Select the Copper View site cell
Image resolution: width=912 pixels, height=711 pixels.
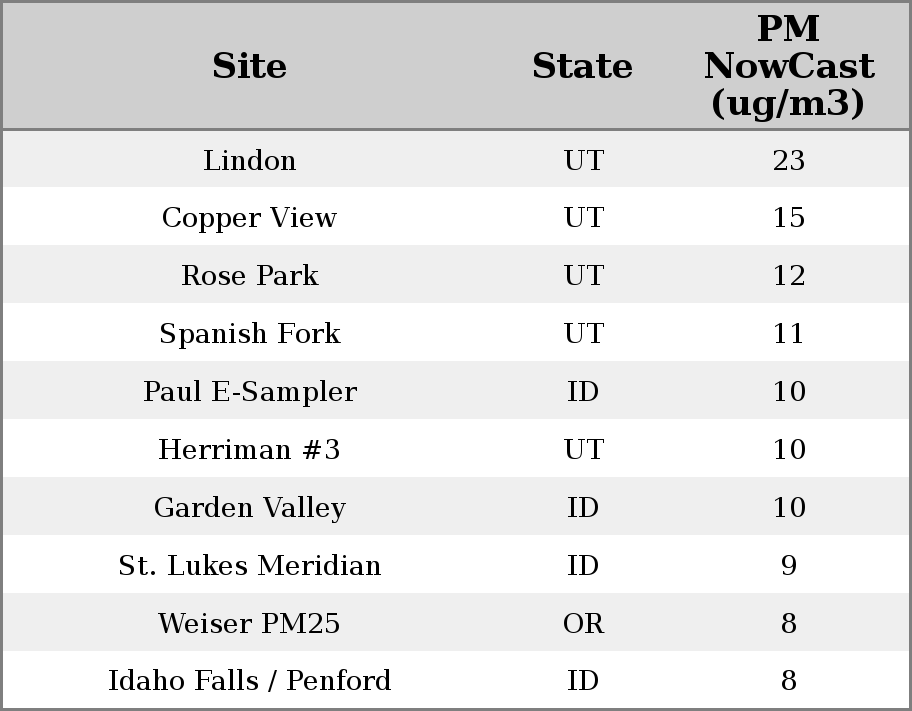(249, 218)
